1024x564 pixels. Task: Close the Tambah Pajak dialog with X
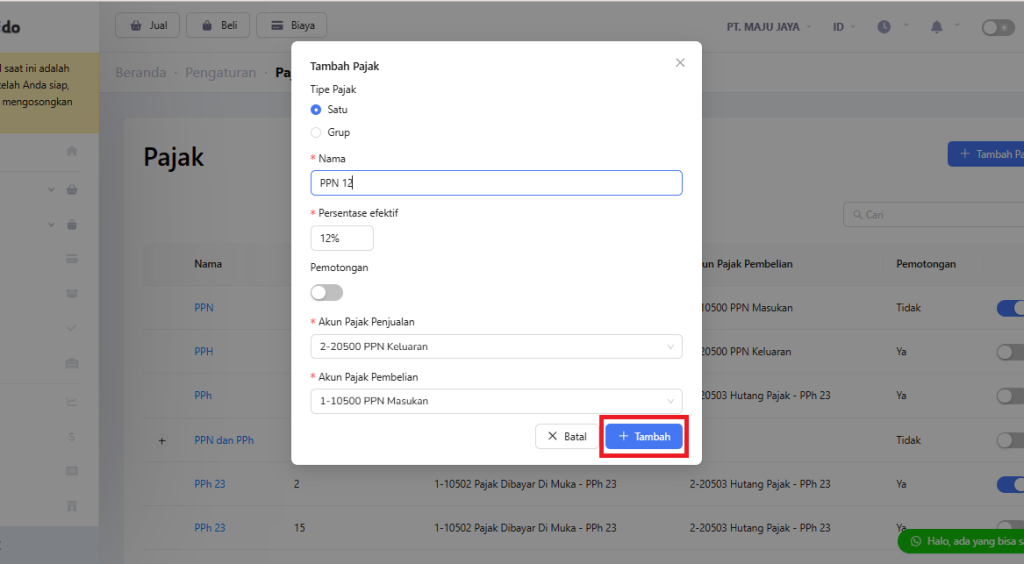point(680,63)
